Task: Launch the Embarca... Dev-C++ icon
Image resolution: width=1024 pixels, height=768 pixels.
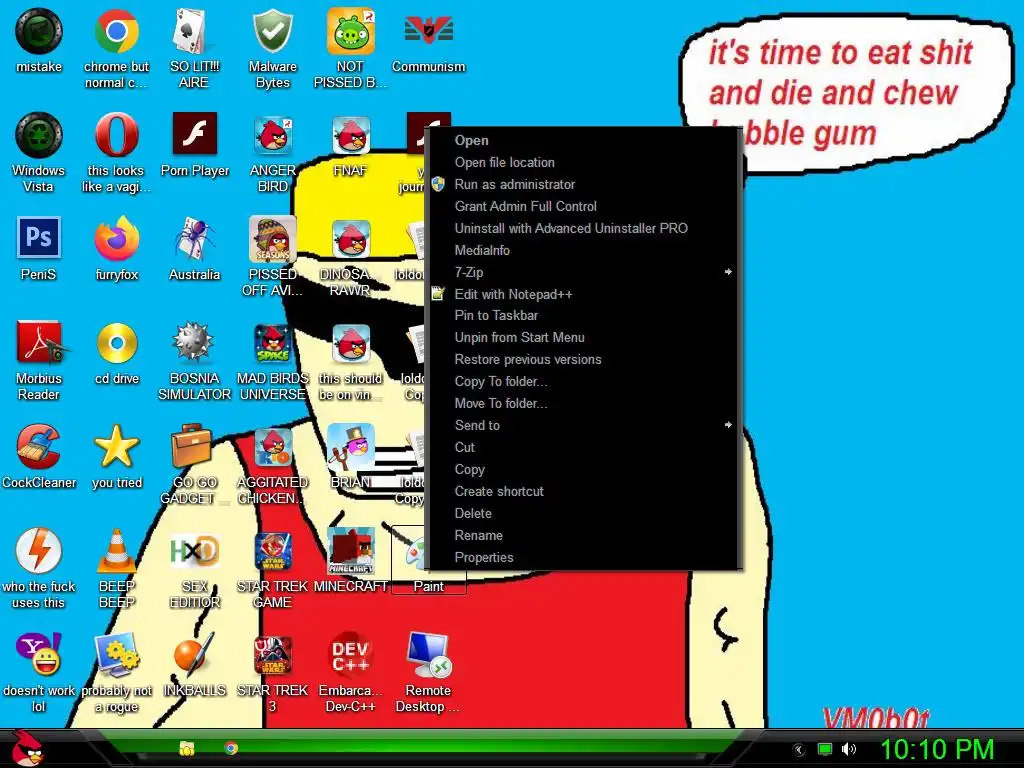Action: pos(351,671)
